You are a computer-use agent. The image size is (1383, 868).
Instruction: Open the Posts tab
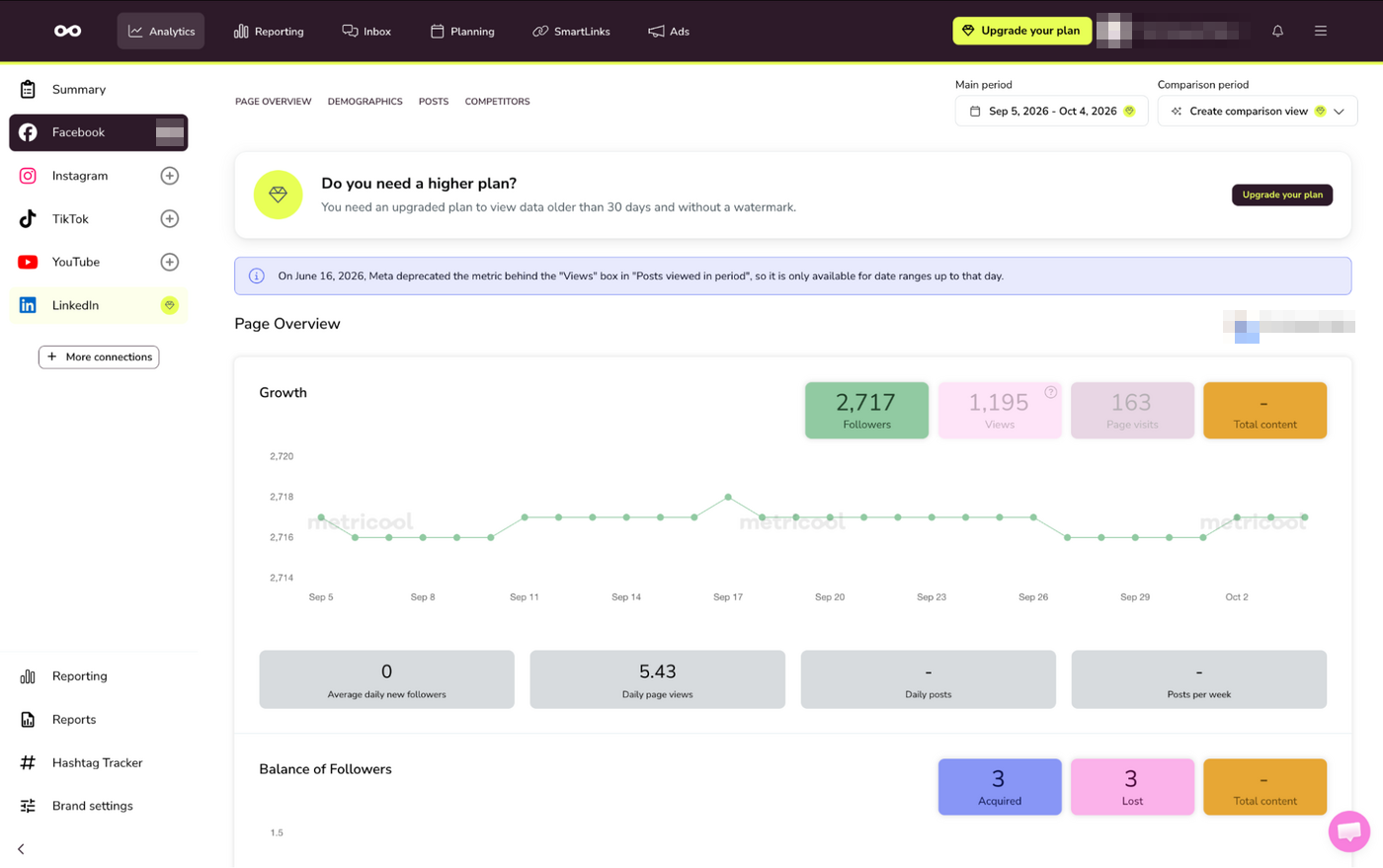click(x=434, y=102)
